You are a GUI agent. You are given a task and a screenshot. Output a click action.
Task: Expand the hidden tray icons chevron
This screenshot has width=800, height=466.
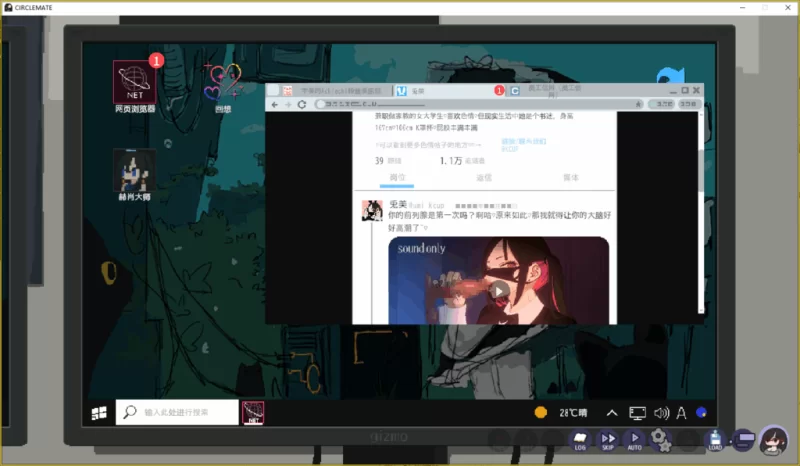coord(612,412)
